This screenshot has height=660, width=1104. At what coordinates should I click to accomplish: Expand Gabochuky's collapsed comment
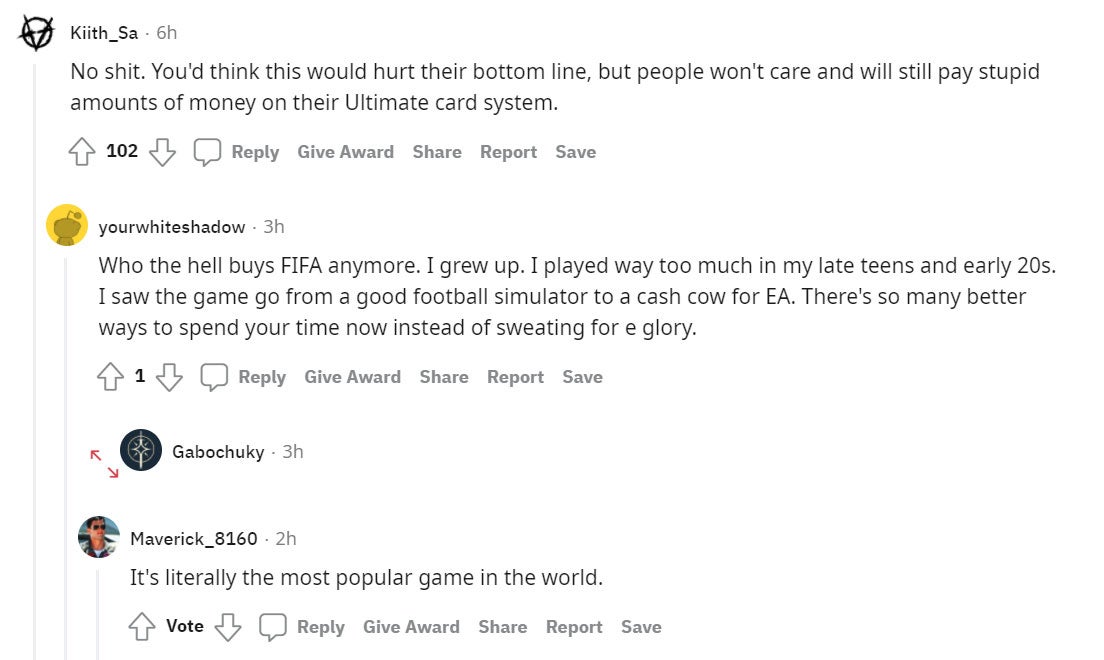pos(101,451)
